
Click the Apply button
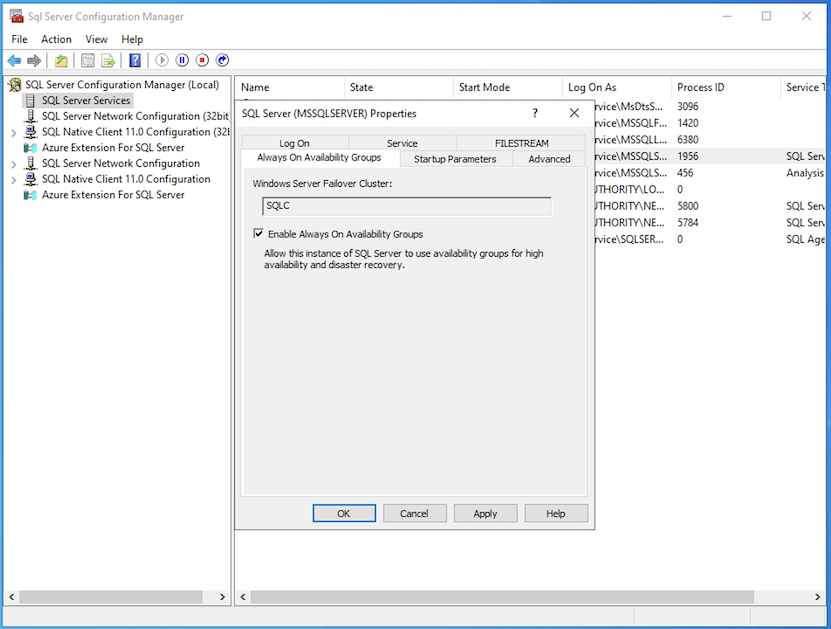point(485,513)
